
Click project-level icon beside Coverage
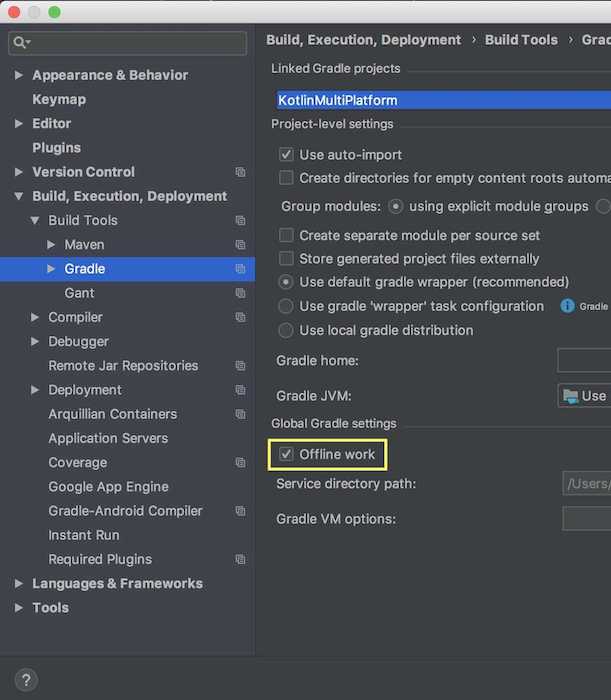pos(240,462)
